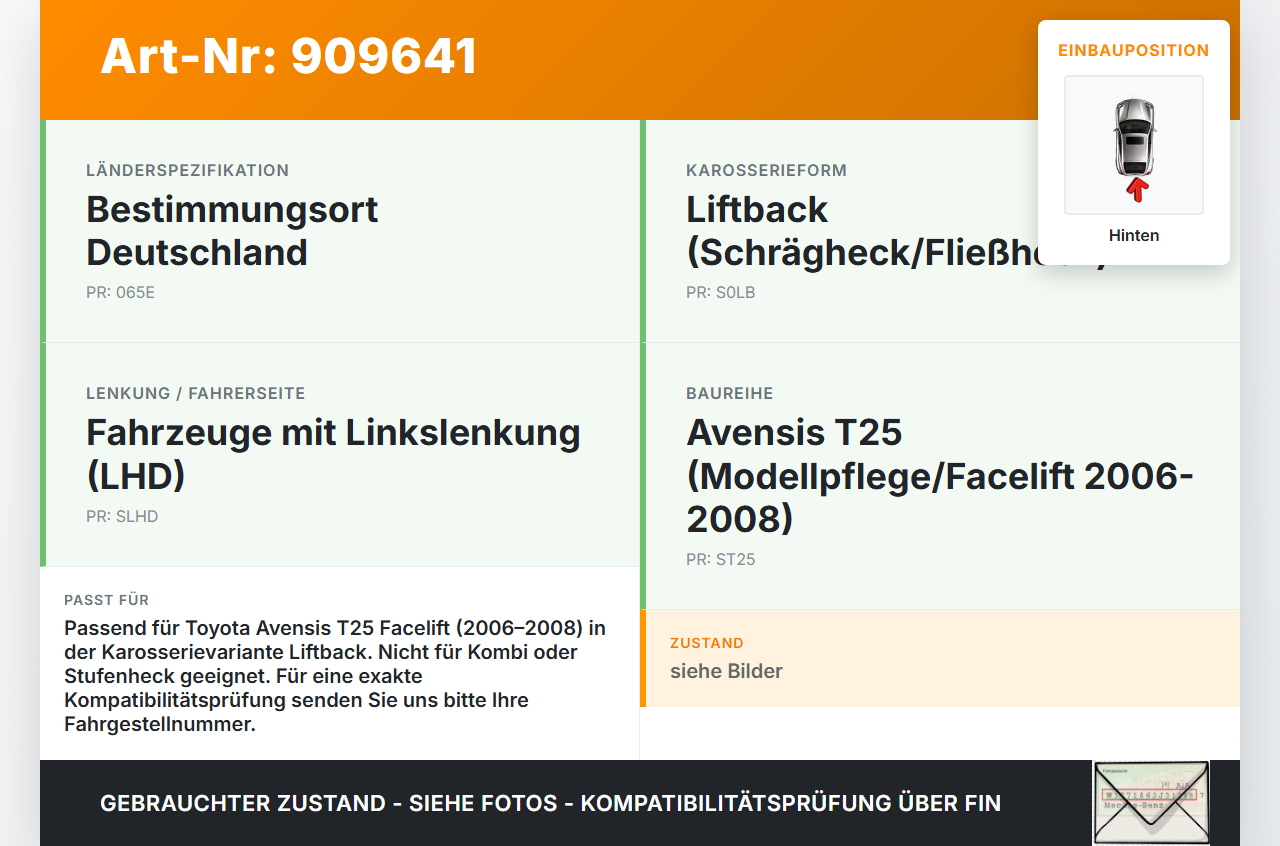Click the siehe Bilder text
Viewport: 1280px width, 846px height.
726,671
